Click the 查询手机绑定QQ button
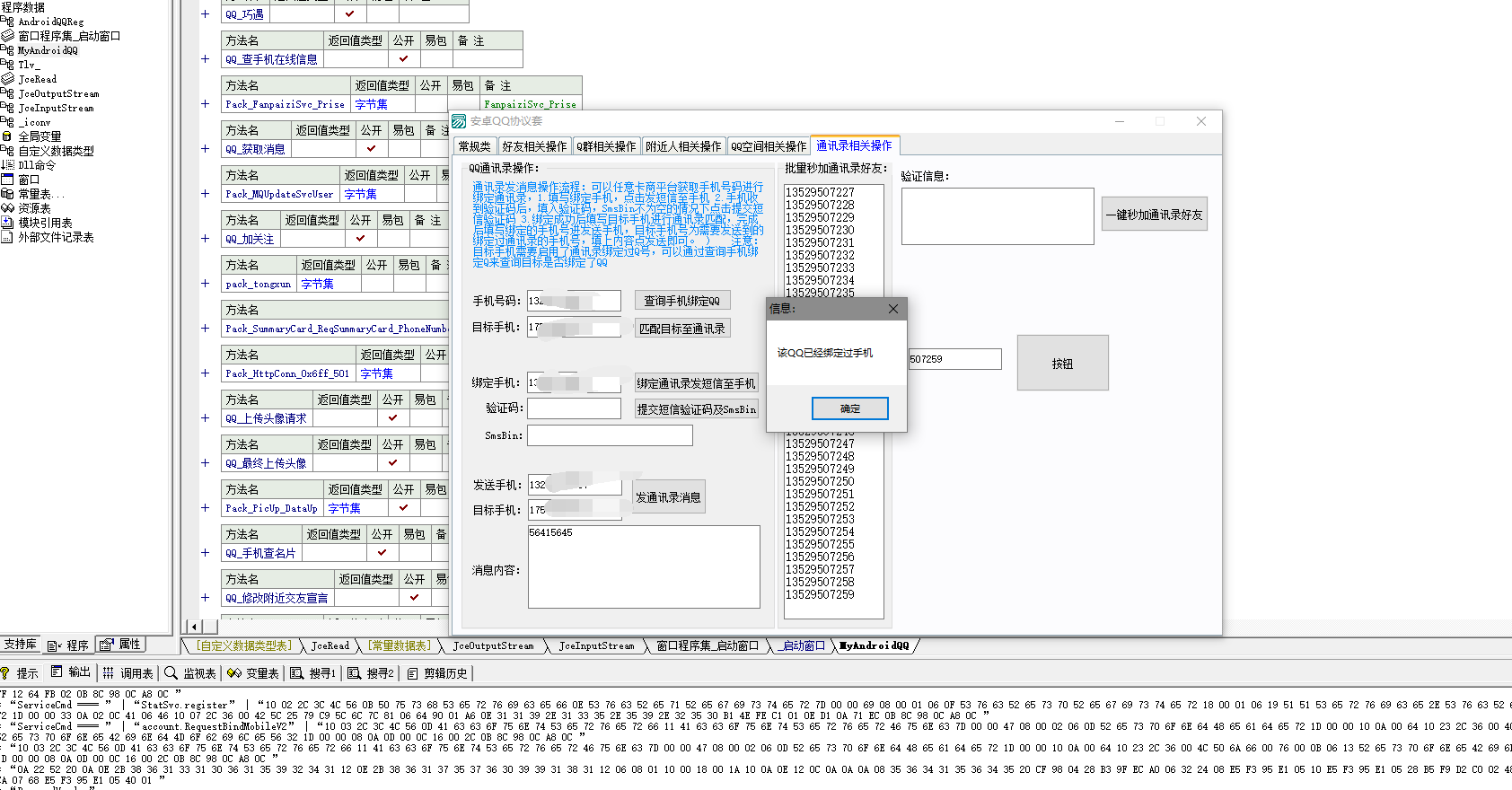This screenshot has width=1512, height=790. point(682,301)
